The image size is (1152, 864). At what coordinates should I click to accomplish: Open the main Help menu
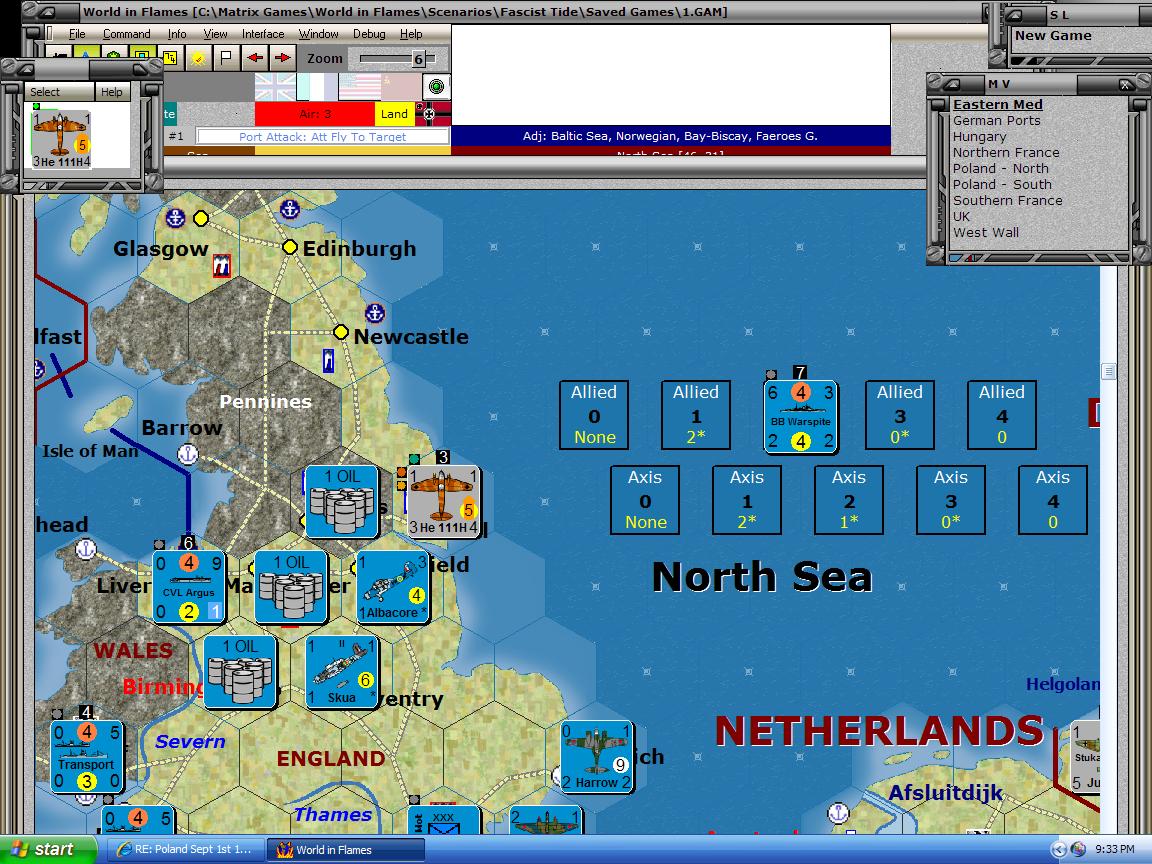click(x=411, y=34)
